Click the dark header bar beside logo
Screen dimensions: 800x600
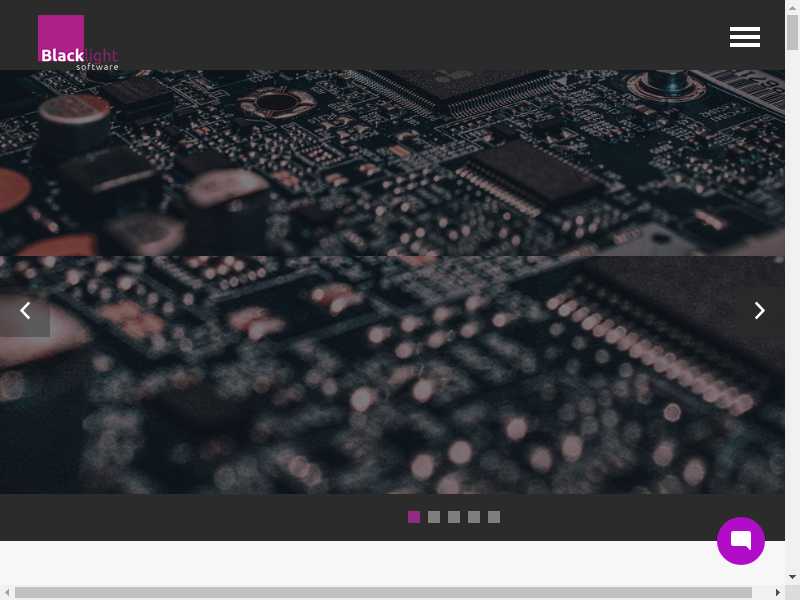[x=400, y=35]
